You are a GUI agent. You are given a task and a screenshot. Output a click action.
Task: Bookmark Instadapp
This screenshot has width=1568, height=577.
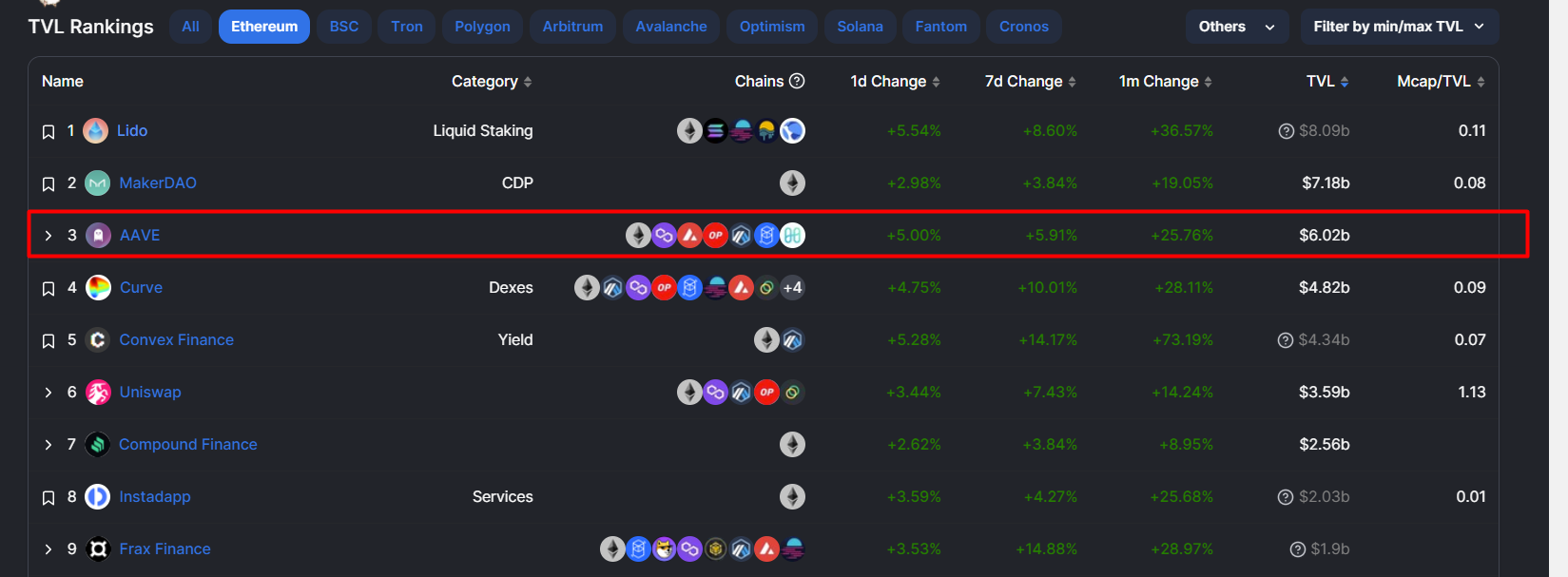click(x=48, y=496)
